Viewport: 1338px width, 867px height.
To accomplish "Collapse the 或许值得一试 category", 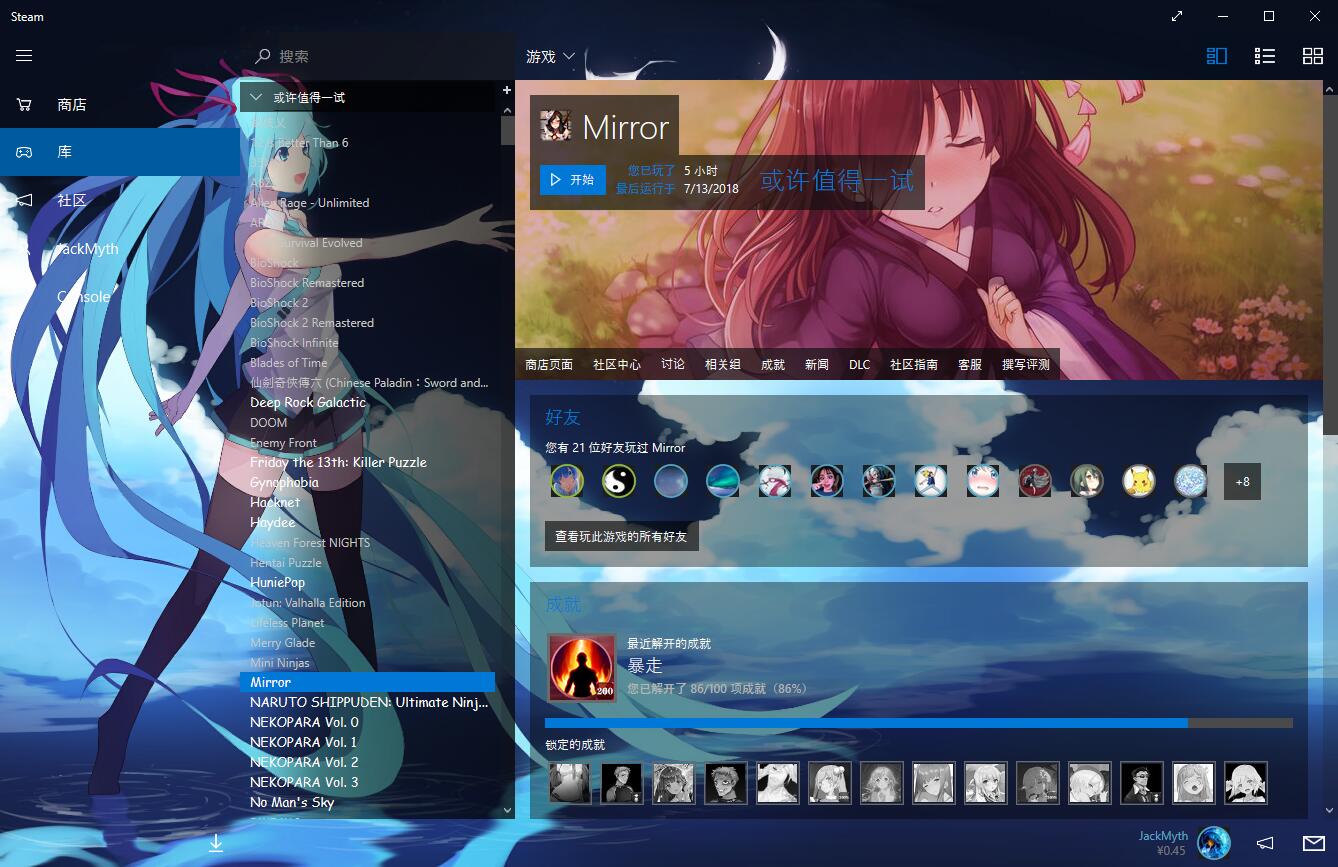I will (x=256, y=97).
